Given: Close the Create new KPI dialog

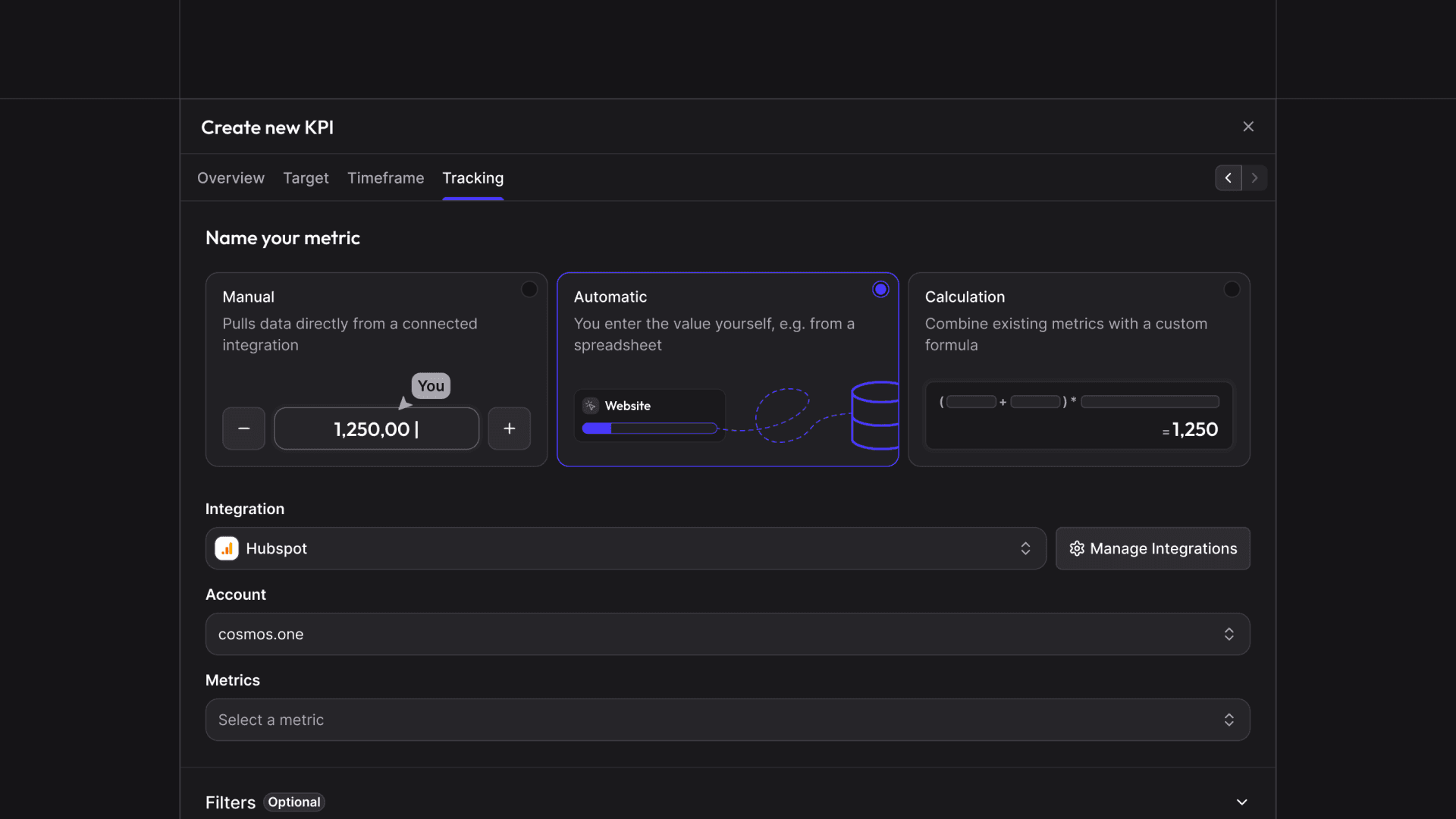Looking at the screenshot, I should pyautogui.click(x=1248, y=127).
